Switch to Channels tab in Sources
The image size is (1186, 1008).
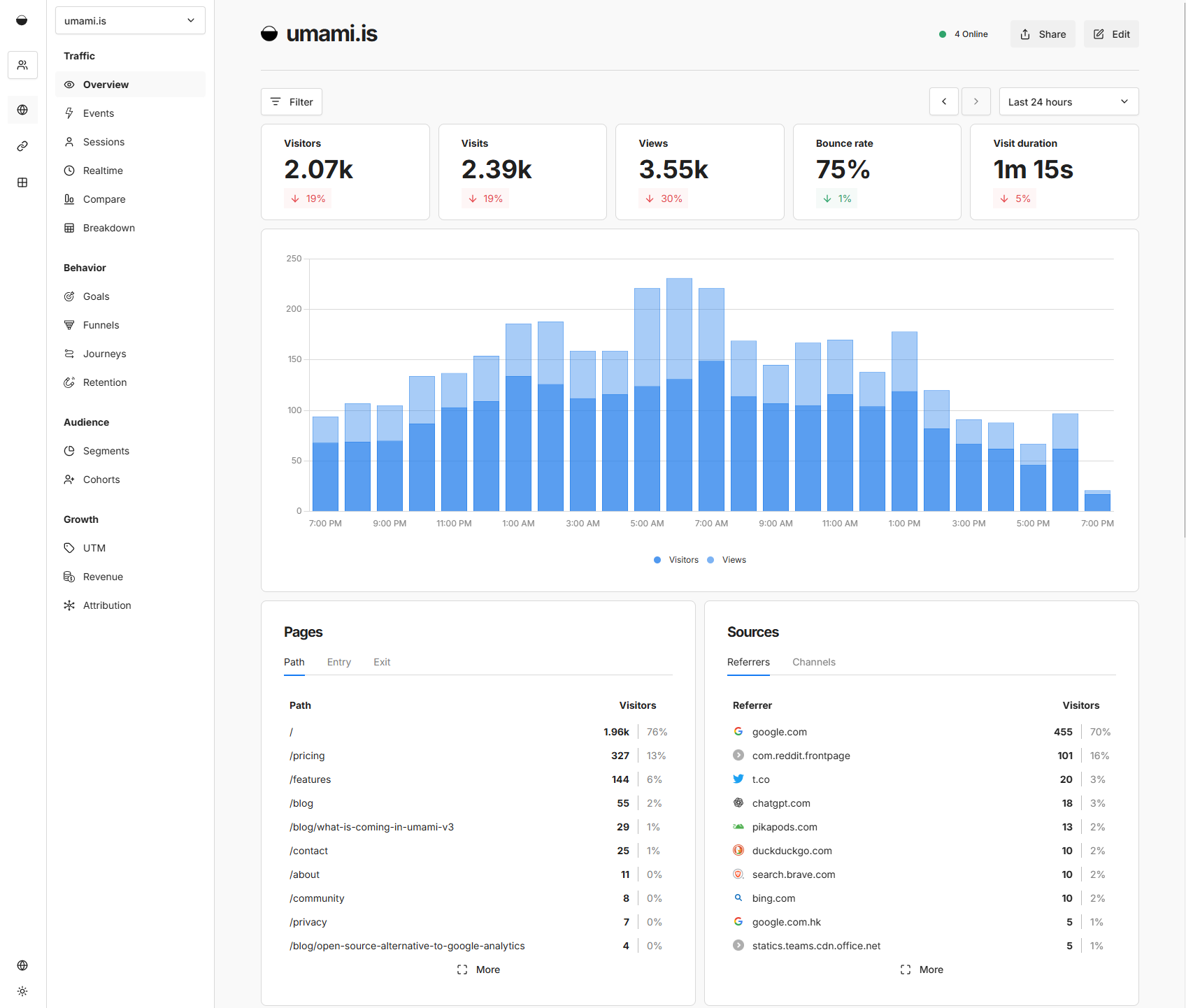813,662
